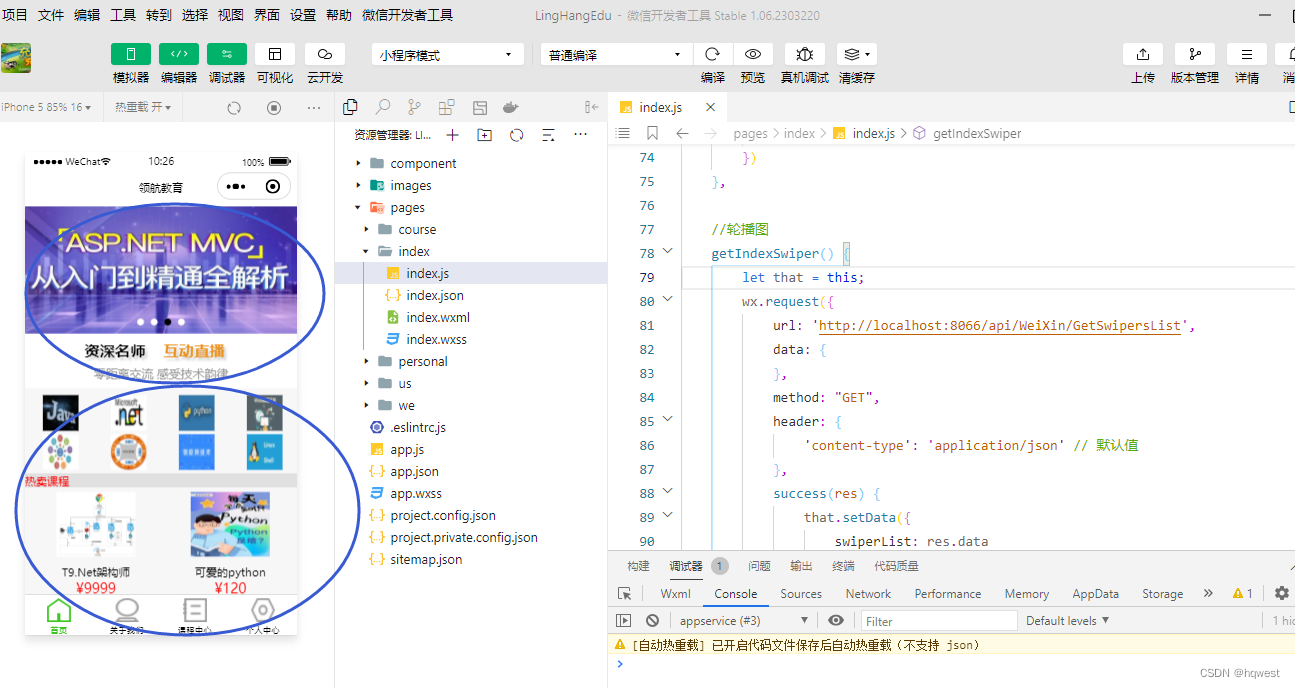Click the console Filter input field
The image size is (1295, 688).
[939, 621]
